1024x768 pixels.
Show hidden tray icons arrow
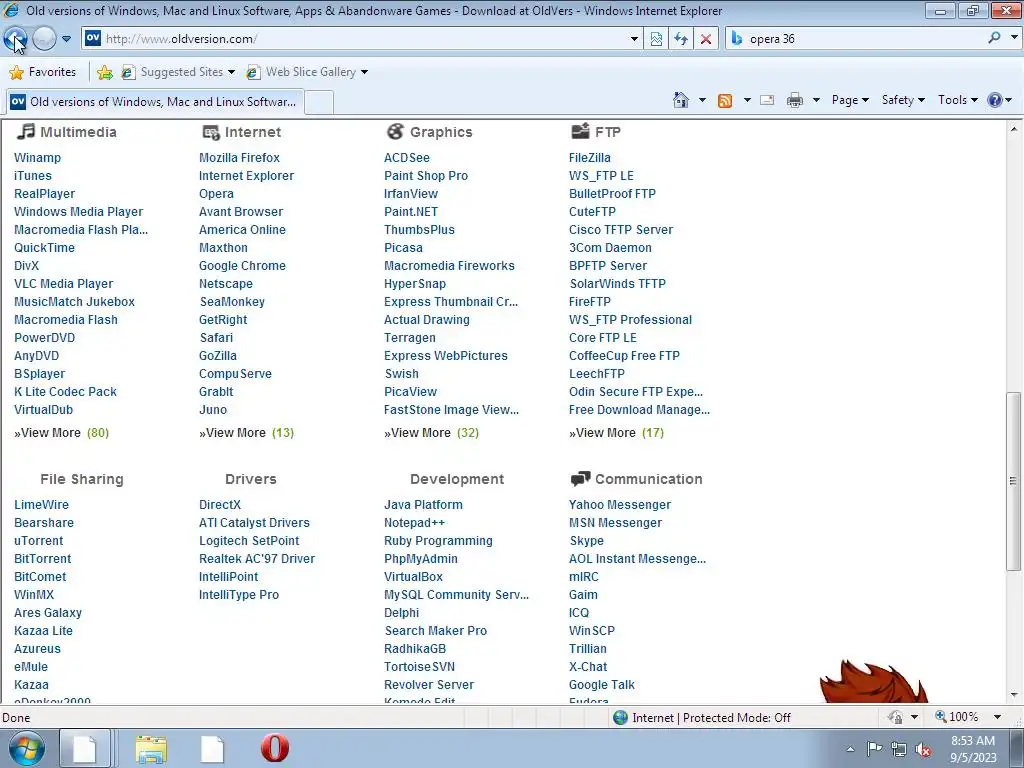tap(850, 749)
